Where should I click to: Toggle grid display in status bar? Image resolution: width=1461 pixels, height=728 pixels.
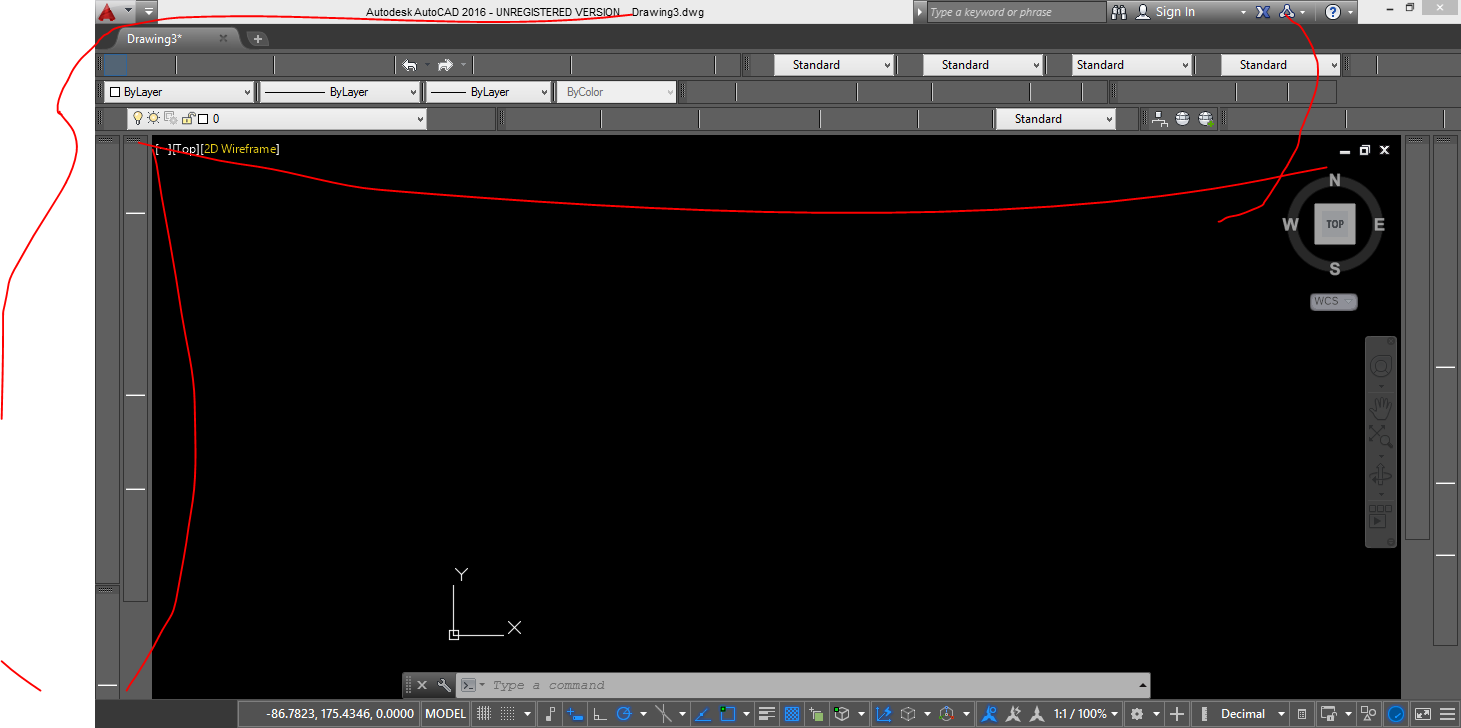[x=484, y=714]
